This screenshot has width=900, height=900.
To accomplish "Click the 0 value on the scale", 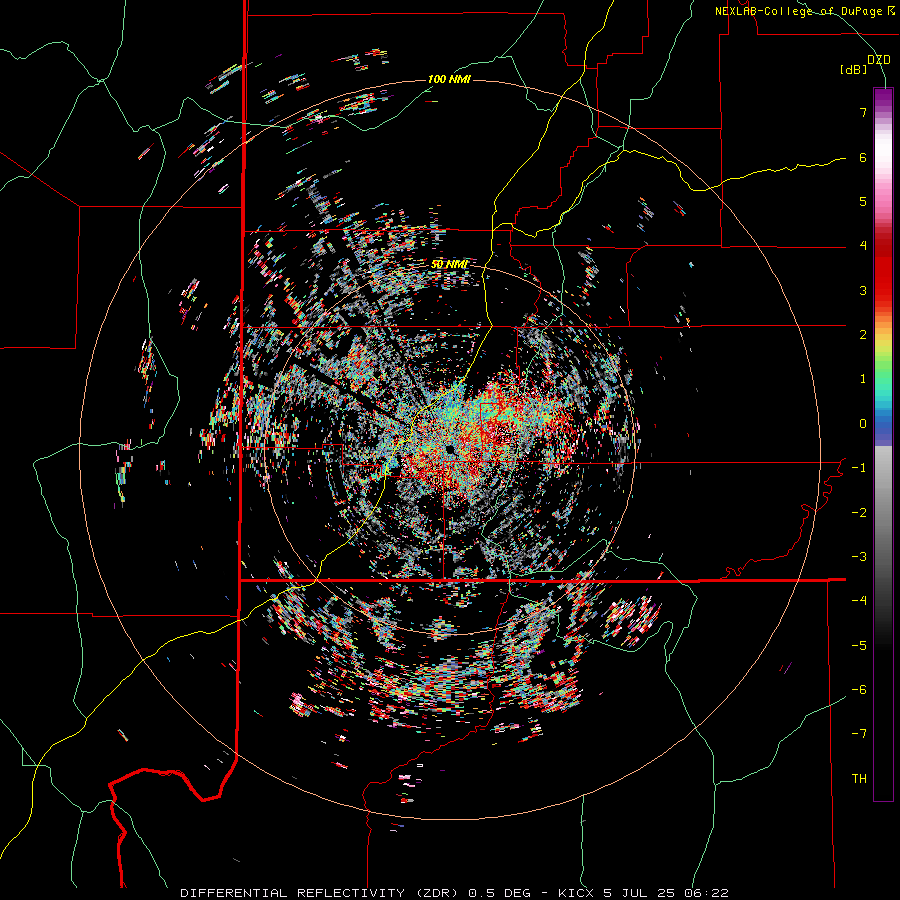I will (863, 424).
